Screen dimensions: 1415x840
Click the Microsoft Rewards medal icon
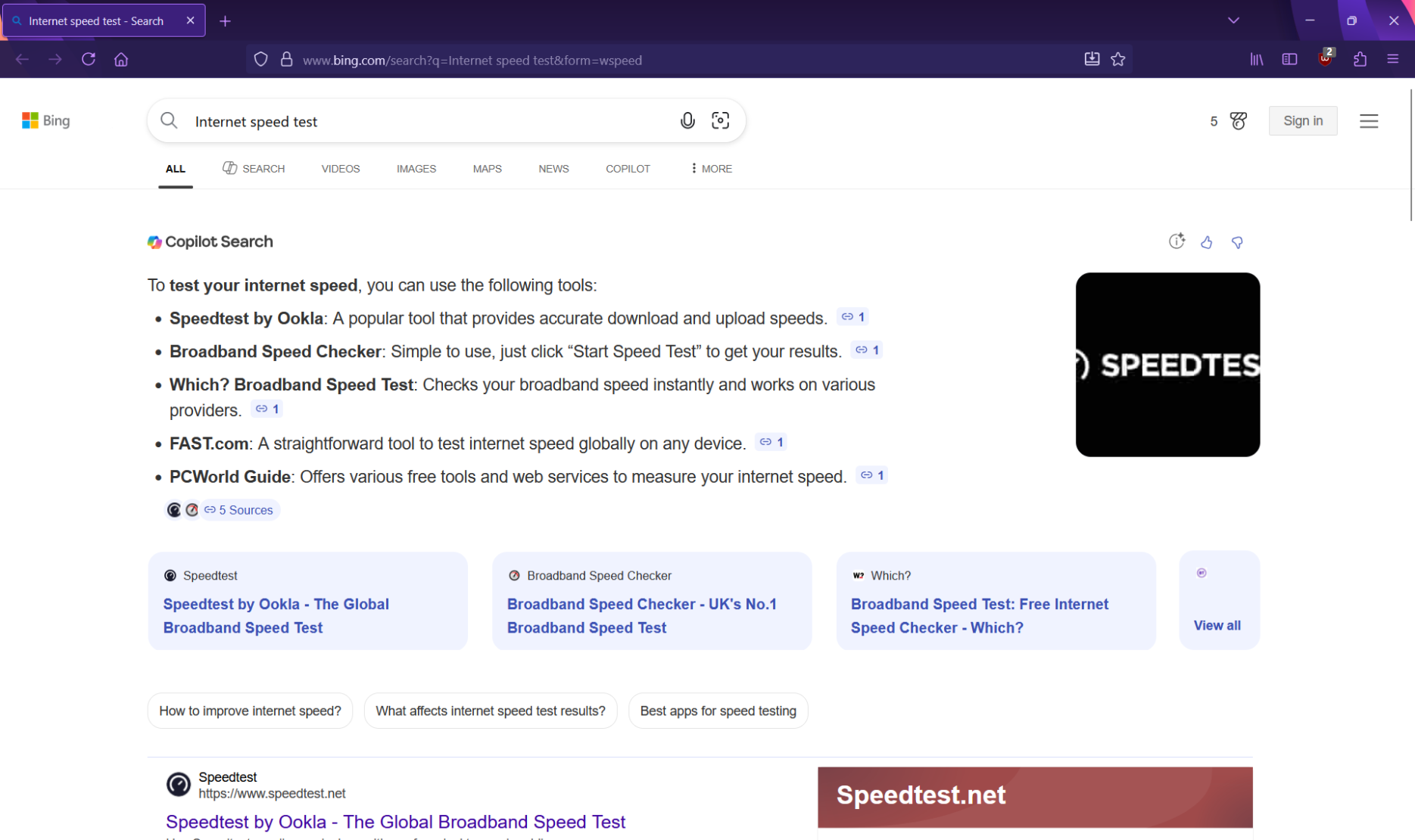coord(1237,120)
